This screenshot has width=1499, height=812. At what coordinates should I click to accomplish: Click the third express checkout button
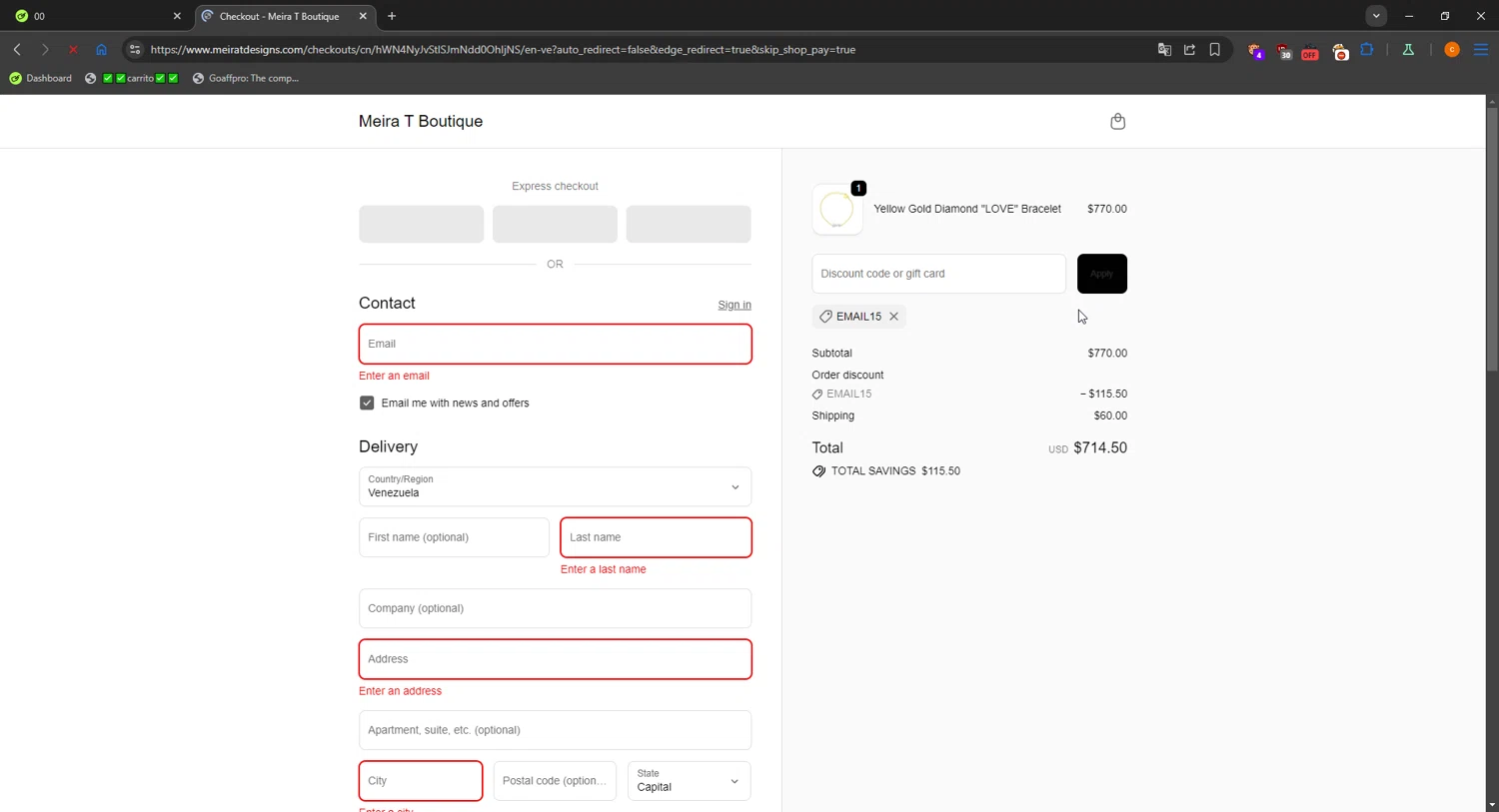pos(689,224)
